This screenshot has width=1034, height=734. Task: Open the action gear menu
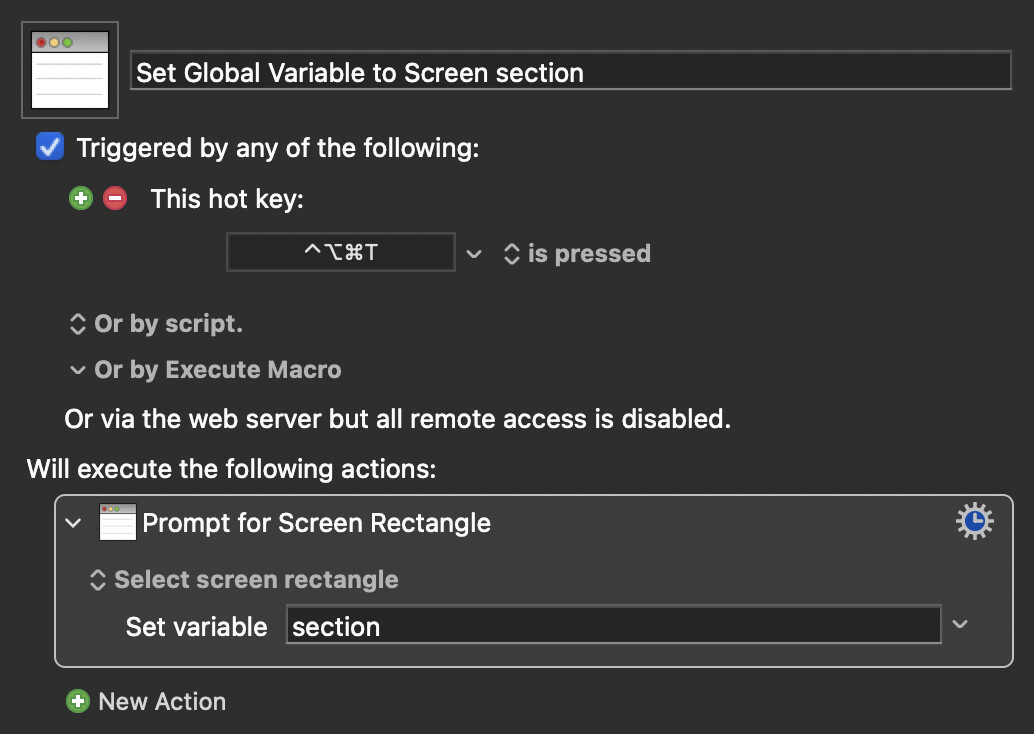pyautogui.click(x=974, y=522)
